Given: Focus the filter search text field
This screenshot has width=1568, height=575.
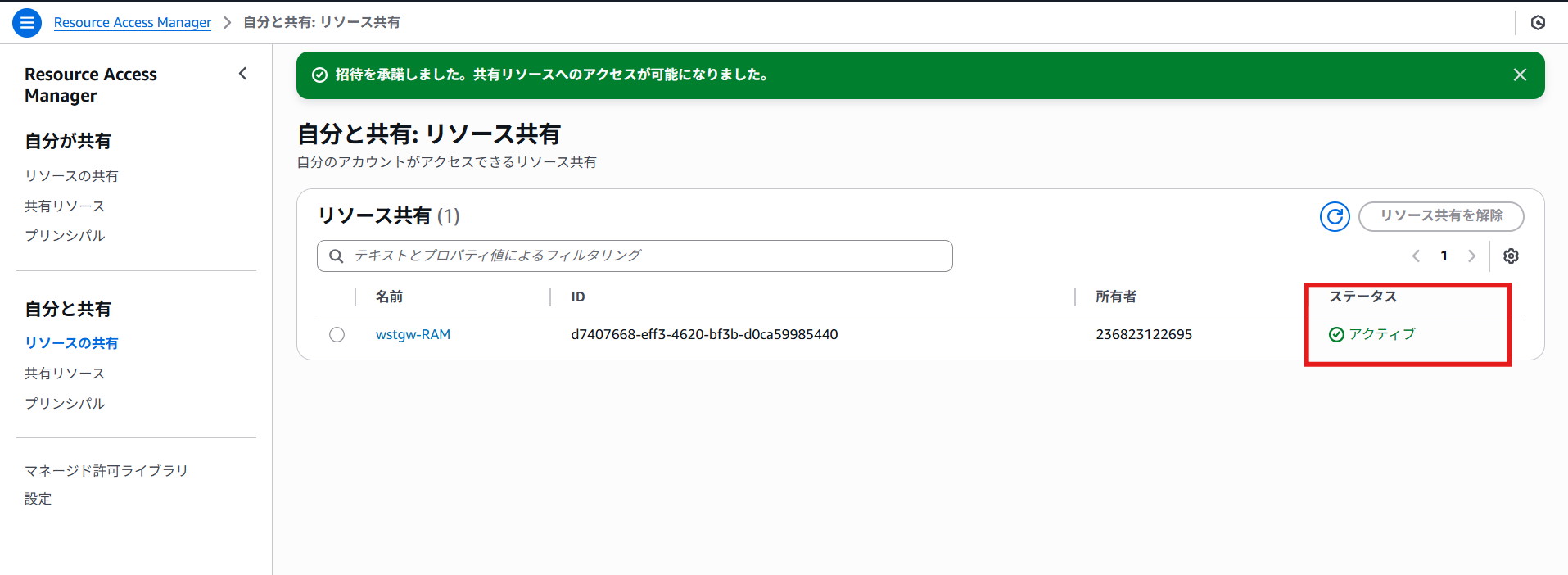Looking at the screenshot, I should (635, 256).
